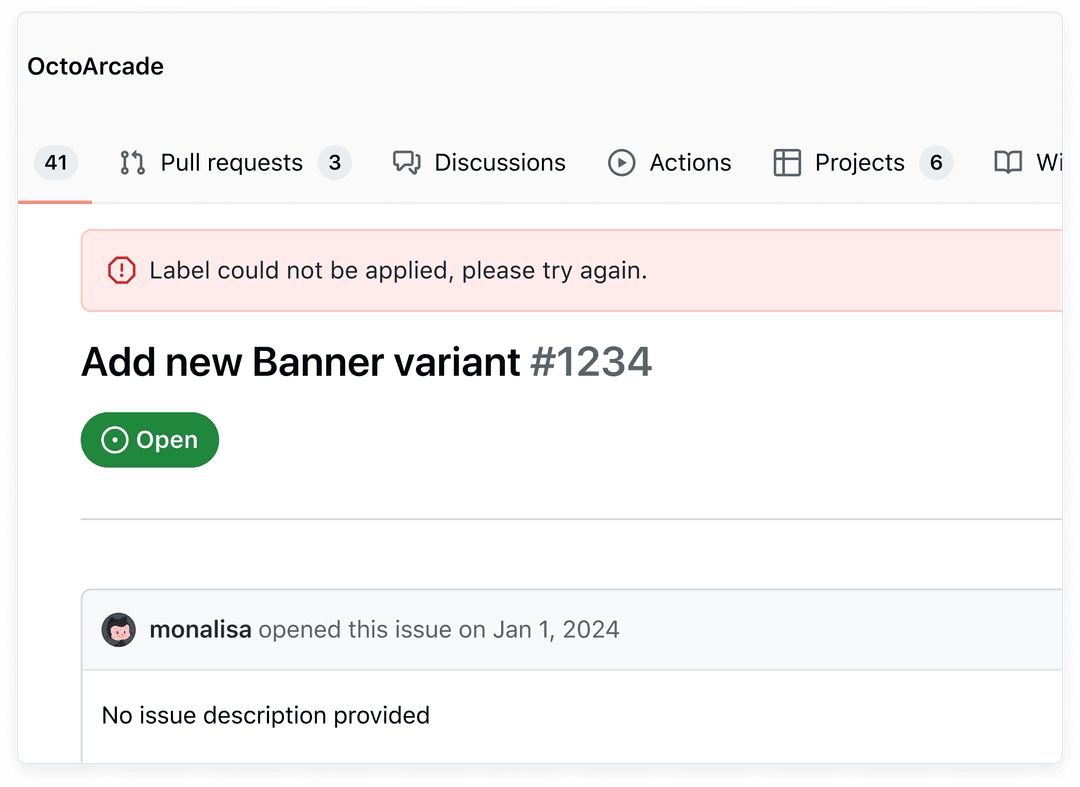Click the Pull requests count badge showing 3
The height and width of the screenshot is (787, 1080).
pos(335,162)
